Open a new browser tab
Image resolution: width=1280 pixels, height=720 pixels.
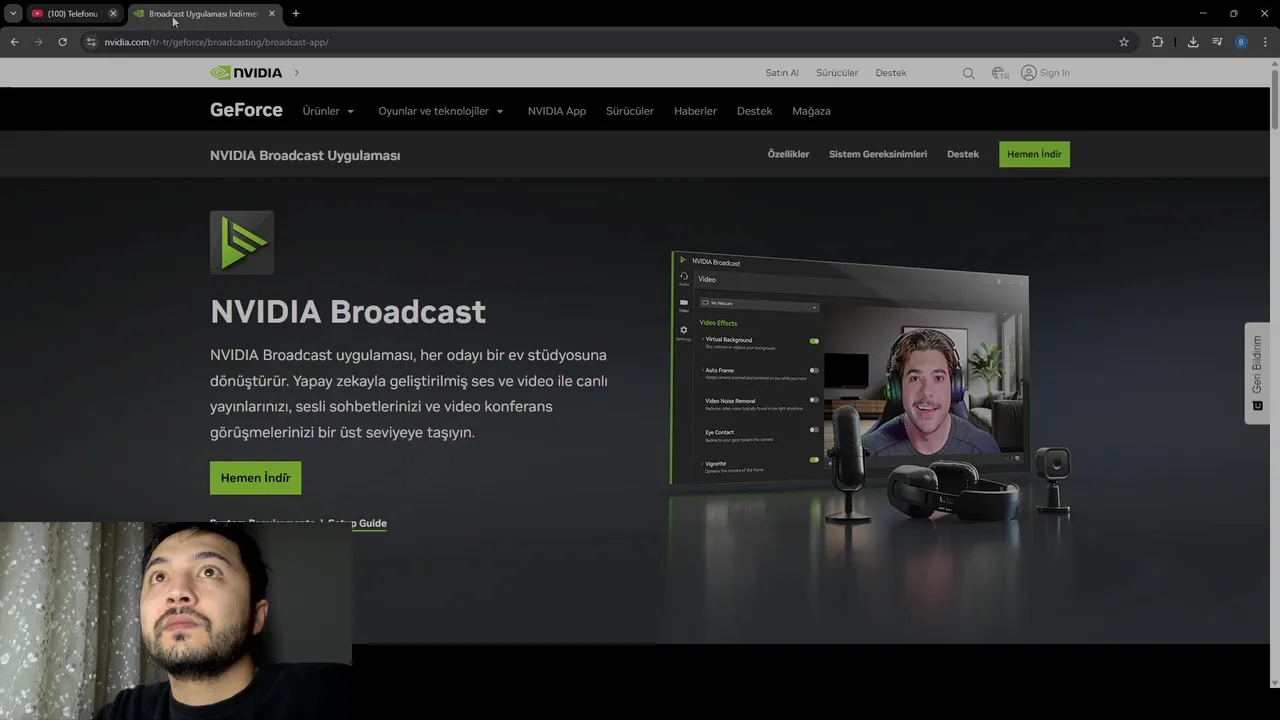tap(296, 14)
